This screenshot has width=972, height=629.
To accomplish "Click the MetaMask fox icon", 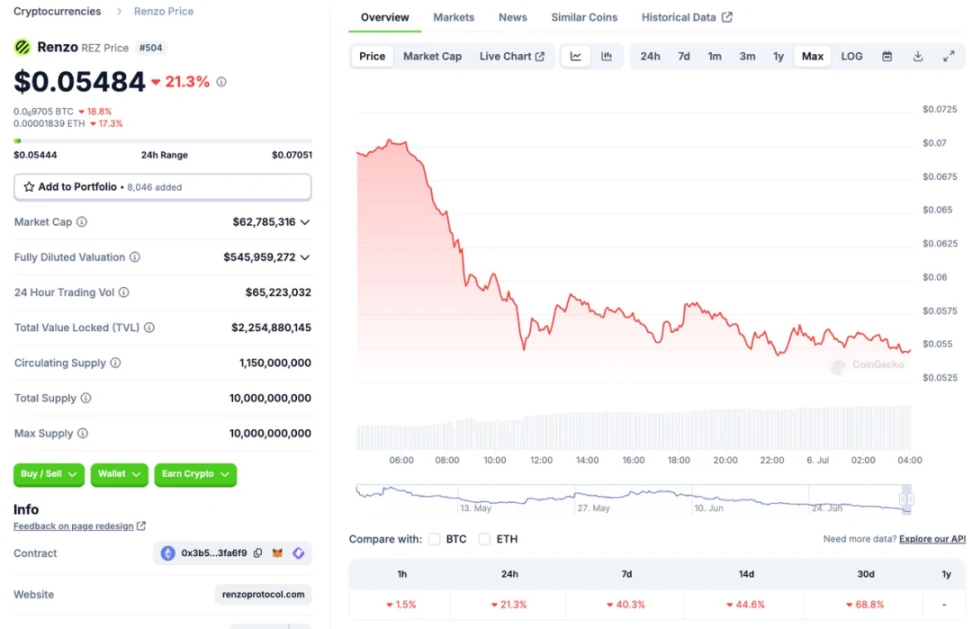I will (x=278, y=553).
